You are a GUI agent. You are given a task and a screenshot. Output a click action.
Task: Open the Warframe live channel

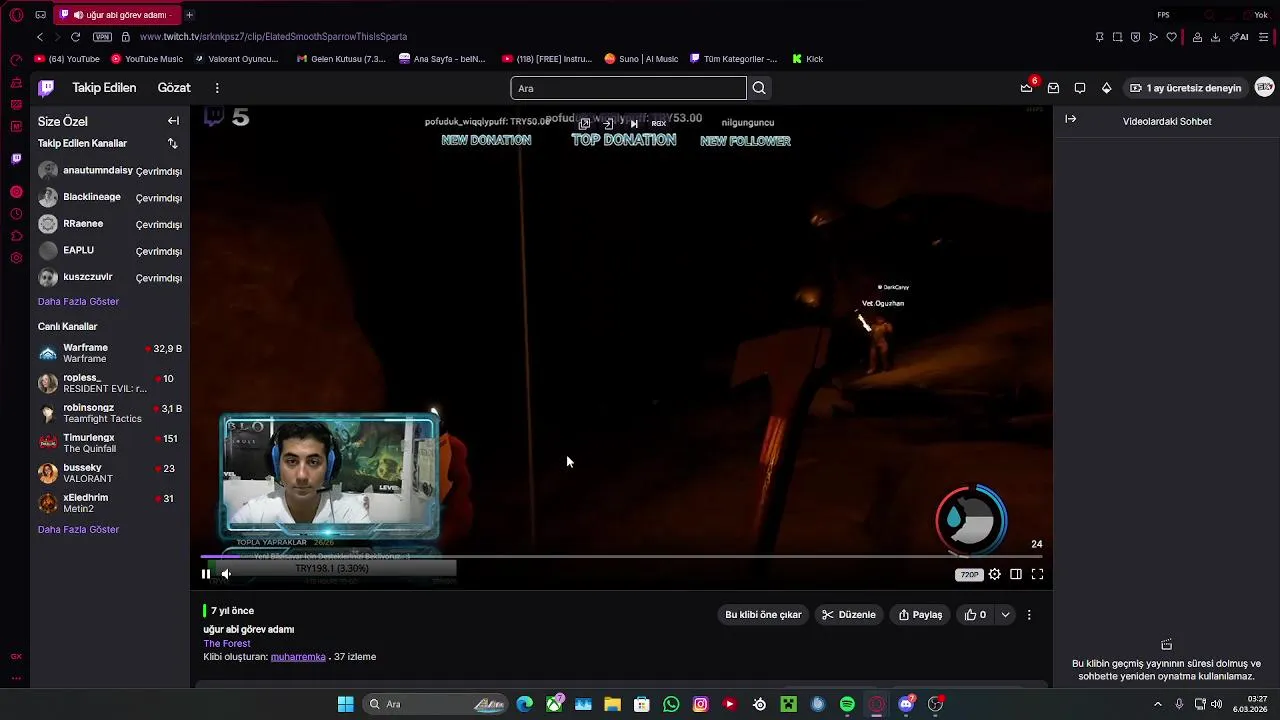(110, 353)
